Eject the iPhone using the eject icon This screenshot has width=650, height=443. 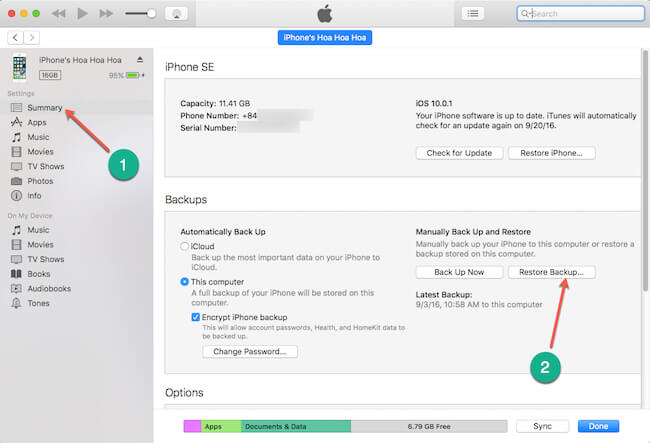point(140,60)
